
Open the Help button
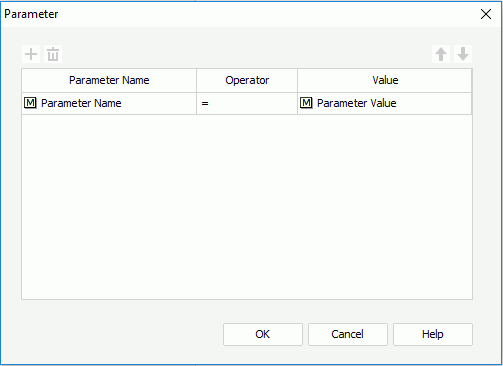point(433,334)
